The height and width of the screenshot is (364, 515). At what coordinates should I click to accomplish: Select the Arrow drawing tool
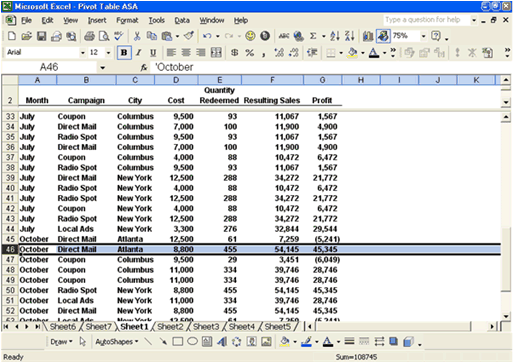pos(163,341)
